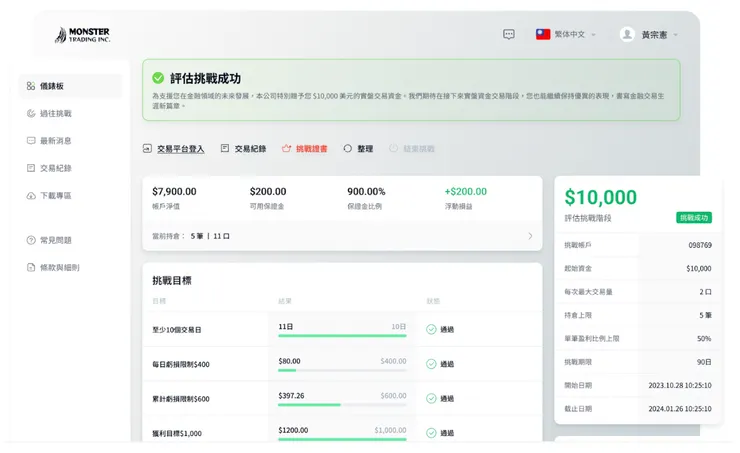The image size is (740, 453).
Task: Click the 900.00% margin ratio value
Action: pos(366,192)
